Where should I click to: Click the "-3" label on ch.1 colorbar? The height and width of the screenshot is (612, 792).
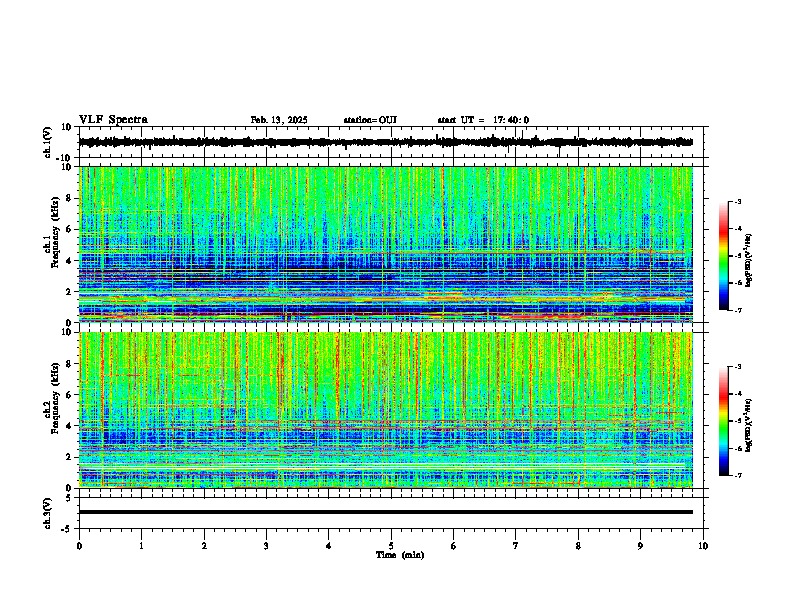(x=738, y=201)
